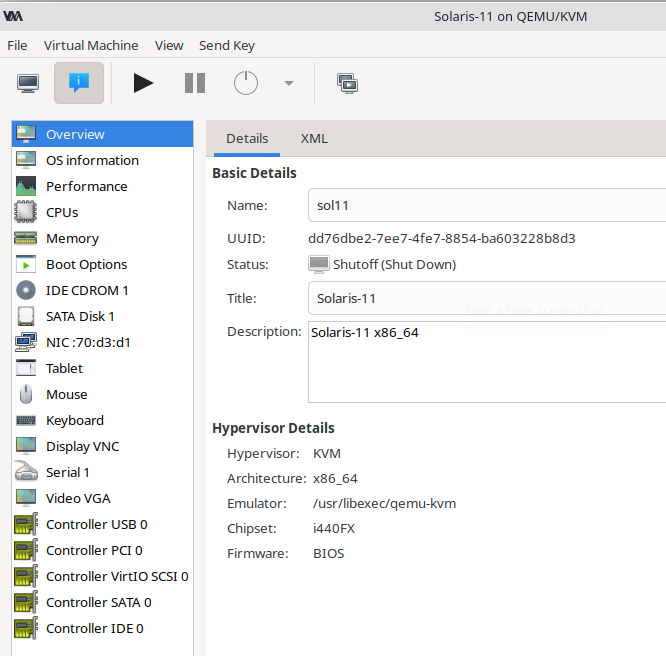
Task: Click the Tablet device icon
Action: (x=25, y=368)
